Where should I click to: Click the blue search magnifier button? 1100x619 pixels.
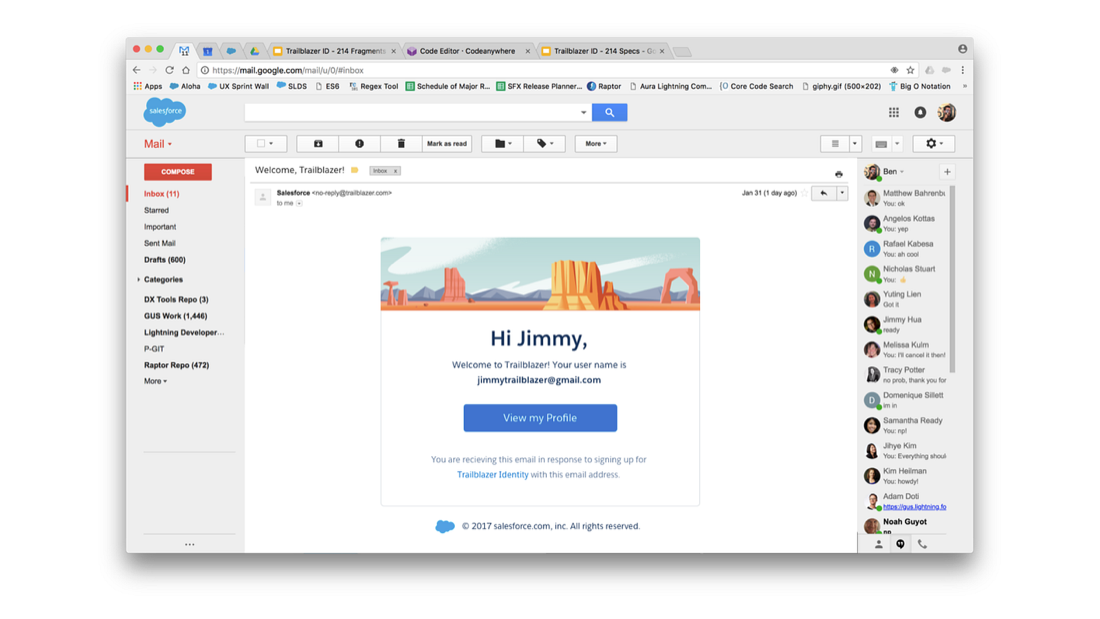(x=609, y=113)
